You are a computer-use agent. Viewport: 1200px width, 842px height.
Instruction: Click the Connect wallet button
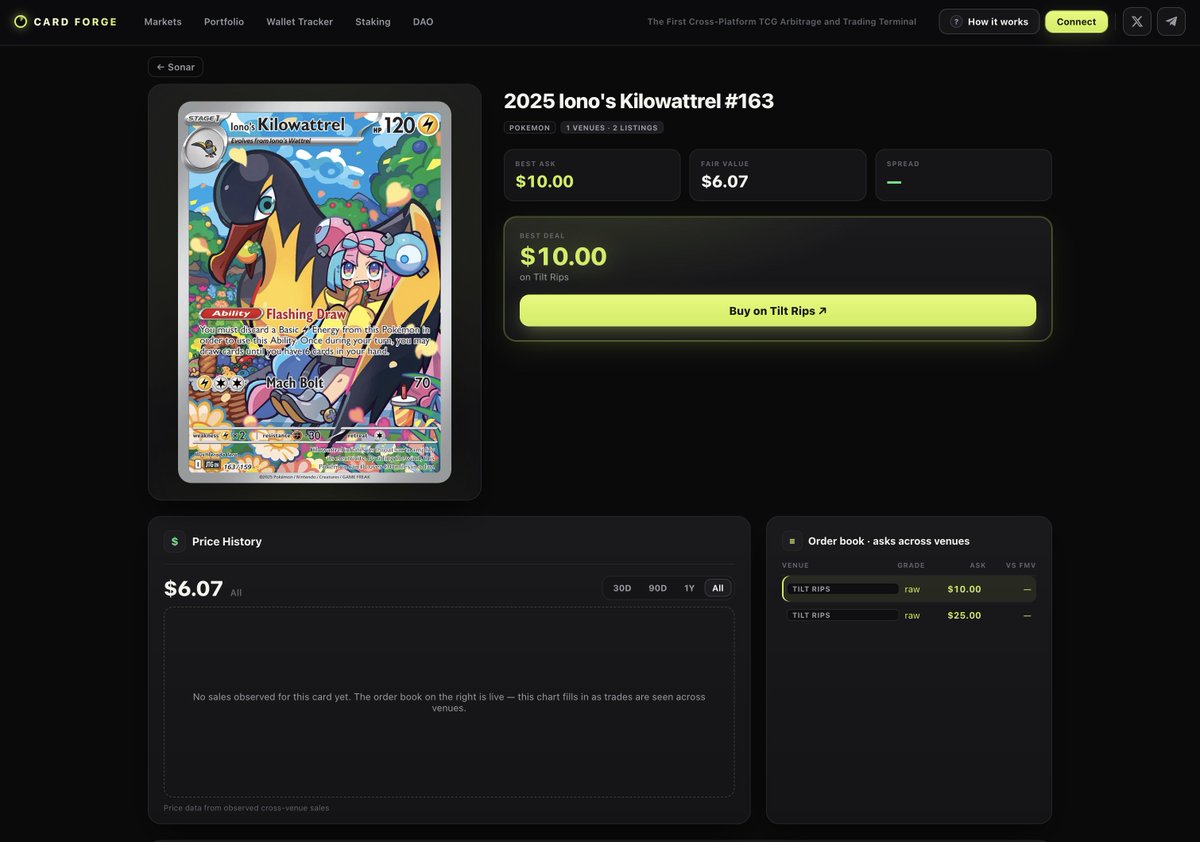(1076, 21)
